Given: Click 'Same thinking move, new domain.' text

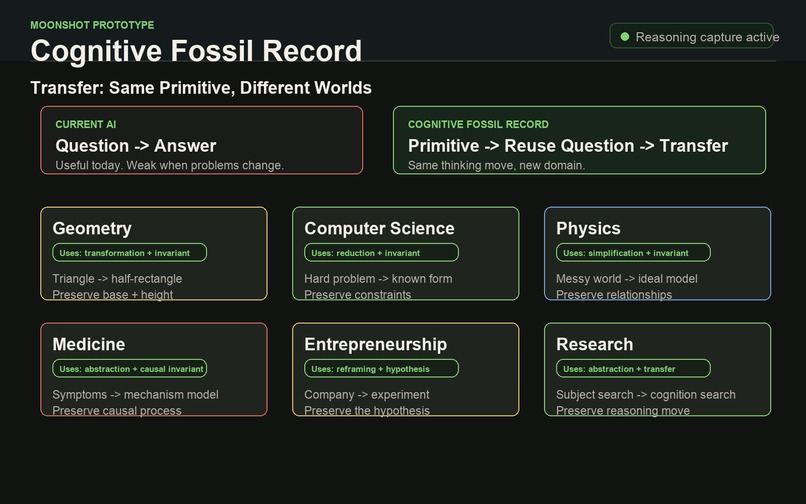Looking at the screenshot, I should 497,166.
